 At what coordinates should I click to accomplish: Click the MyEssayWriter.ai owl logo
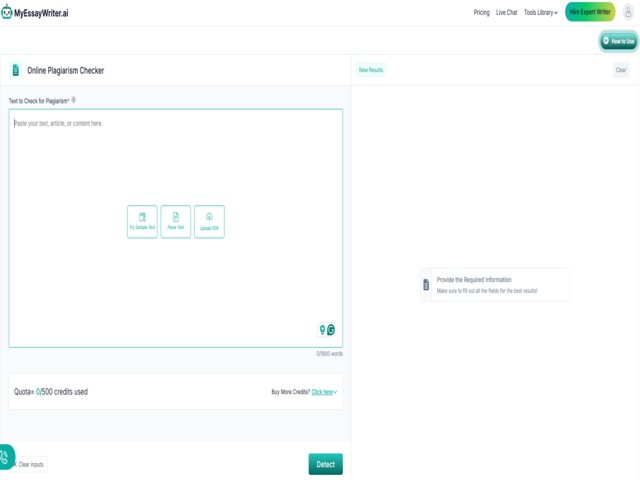coord(7,12)
